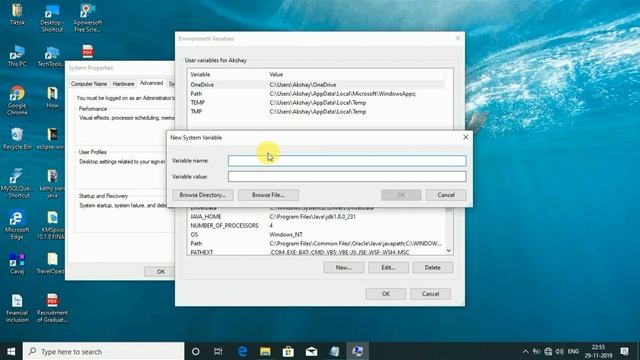Select the How desktop icon
This screenshot has height=360, width=640.
pos(52,97)
